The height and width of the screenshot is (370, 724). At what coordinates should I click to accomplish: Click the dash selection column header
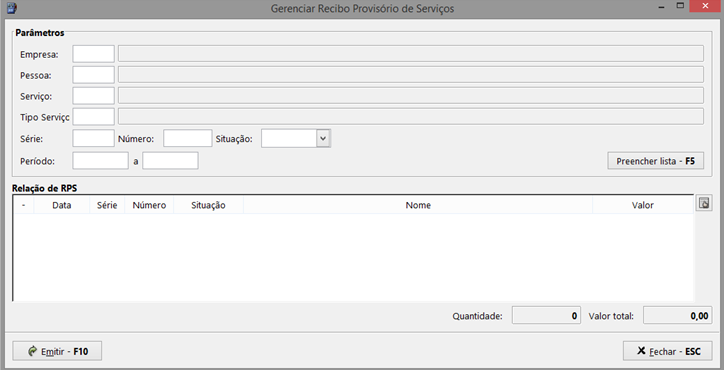24,206
